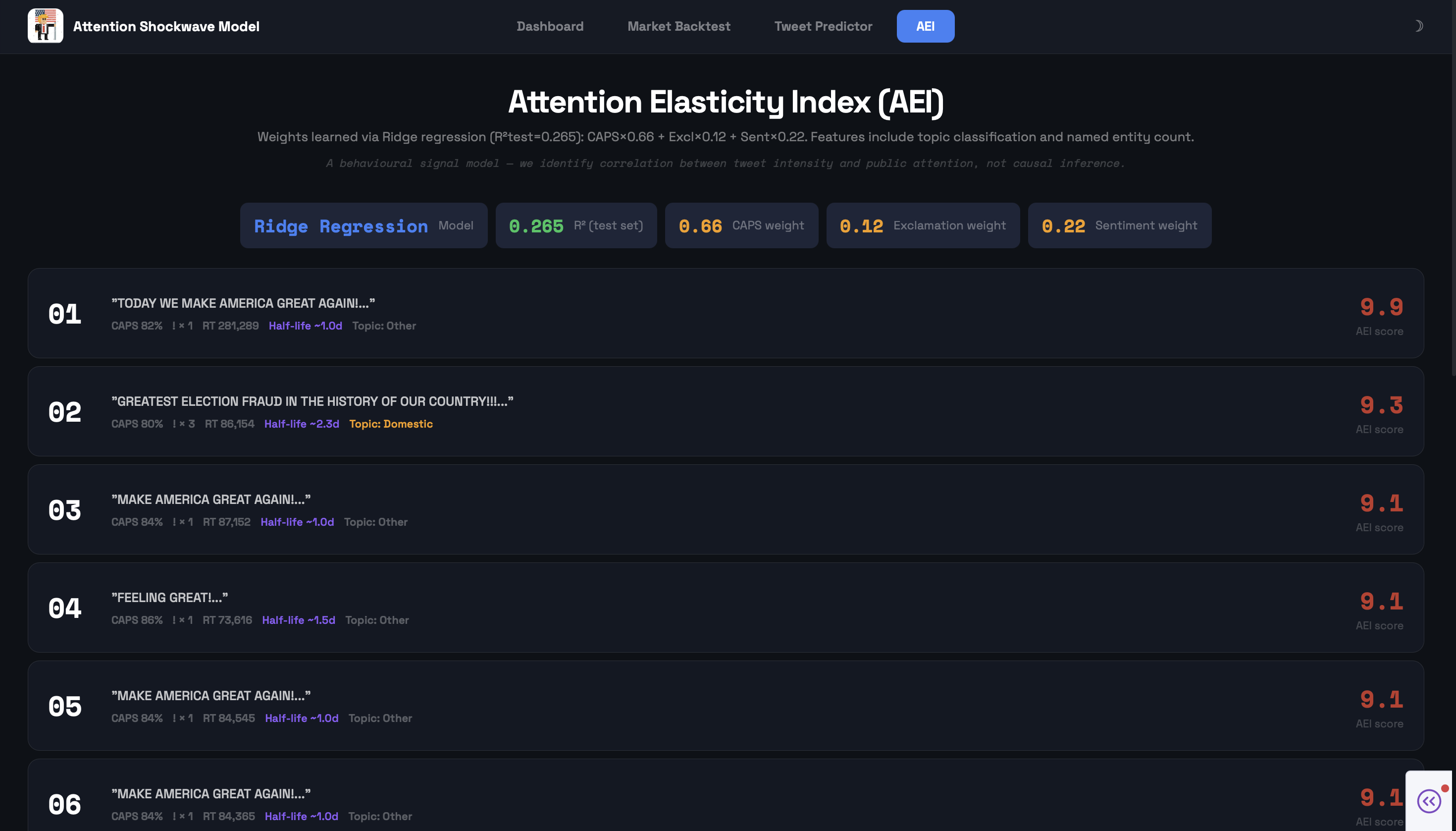
Task: Click the Topic: Domestic tag
Action: click(x=391, y=424)
